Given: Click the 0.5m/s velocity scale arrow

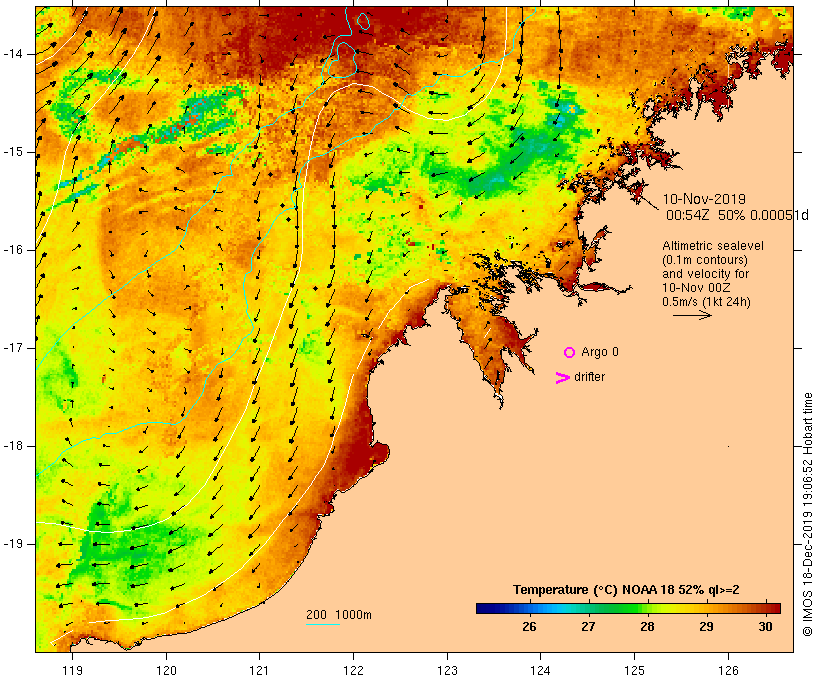Looking at the screenshot, I should (x=692, y=315).
